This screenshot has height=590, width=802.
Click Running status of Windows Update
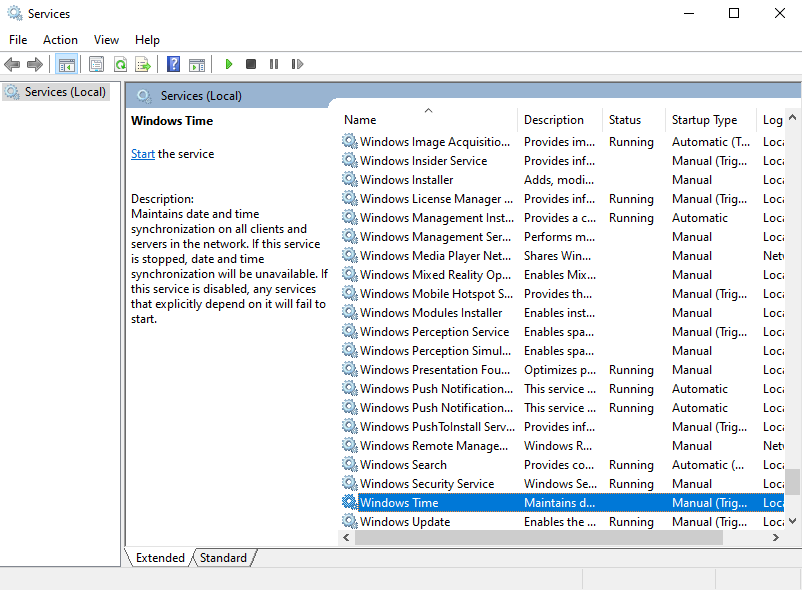631,521
